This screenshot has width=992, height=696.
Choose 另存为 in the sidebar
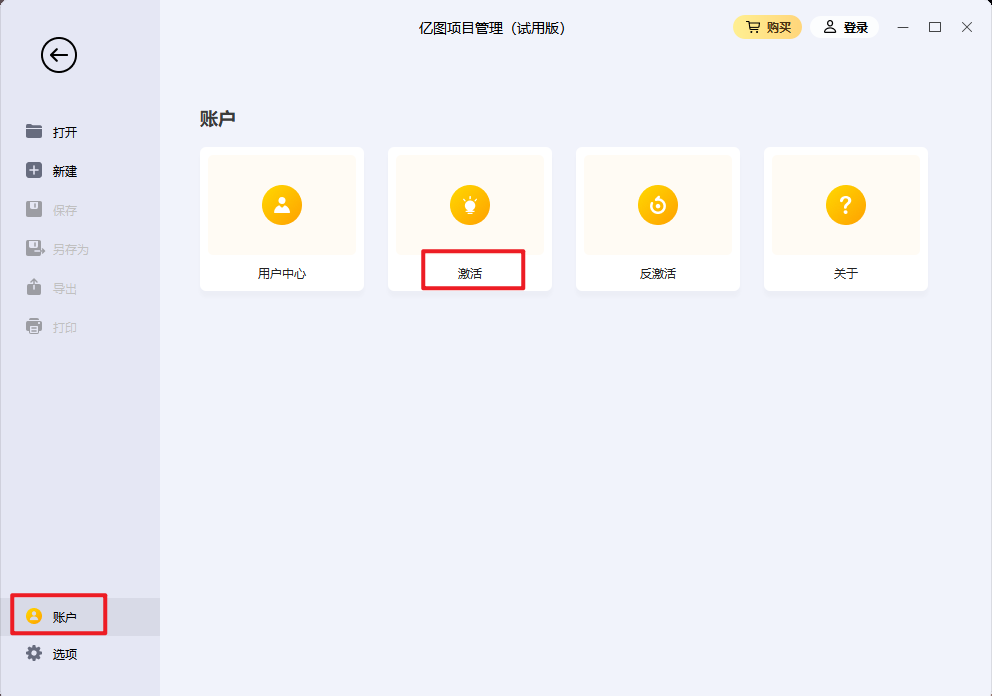click(70, 249)
